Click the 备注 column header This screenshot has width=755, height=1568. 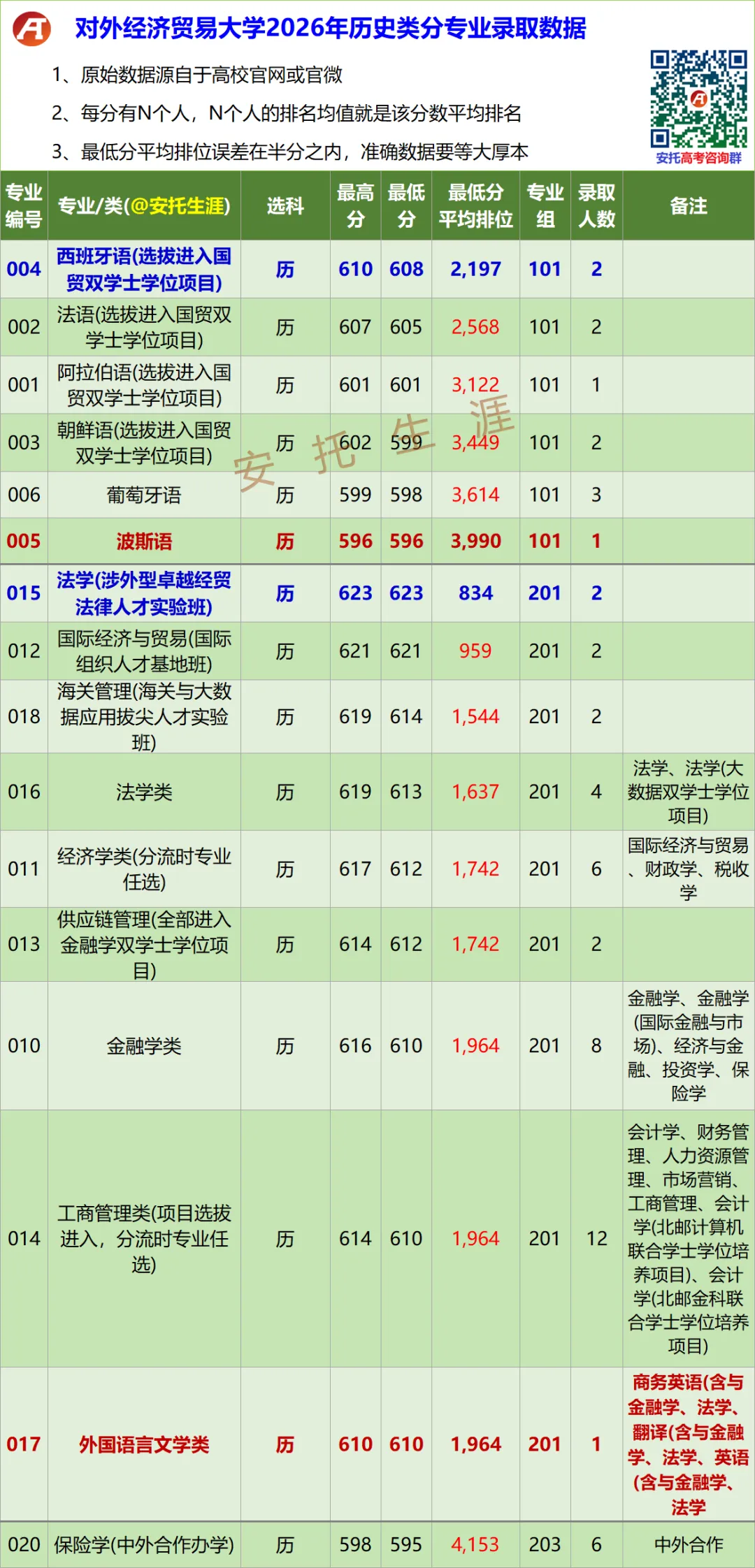[689, 205]
